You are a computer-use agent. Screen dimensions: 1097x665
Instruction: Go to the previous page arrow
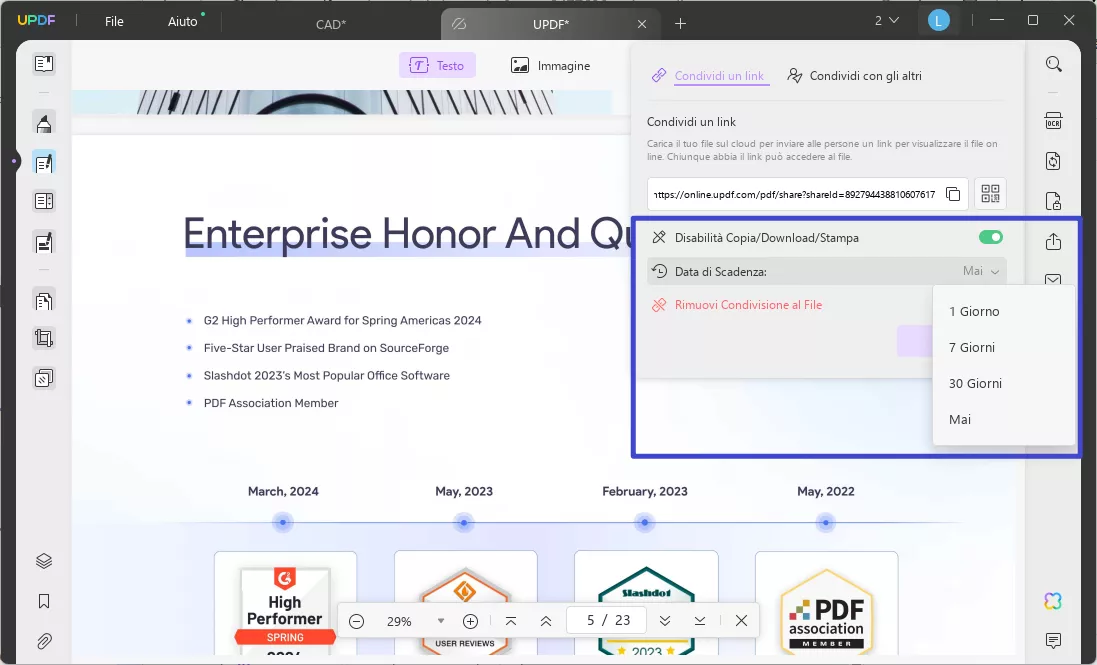546,621
